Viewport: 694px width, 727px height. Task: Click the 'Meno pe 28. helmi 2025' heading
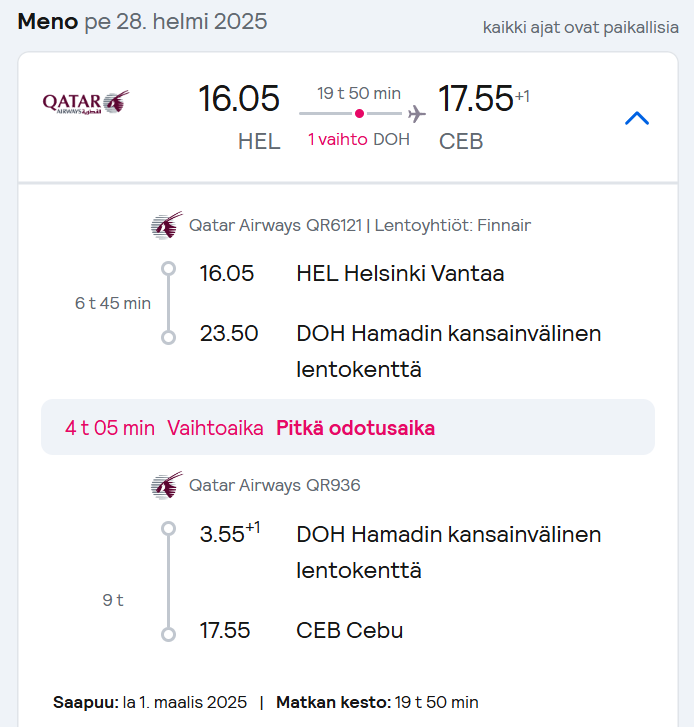142,22
